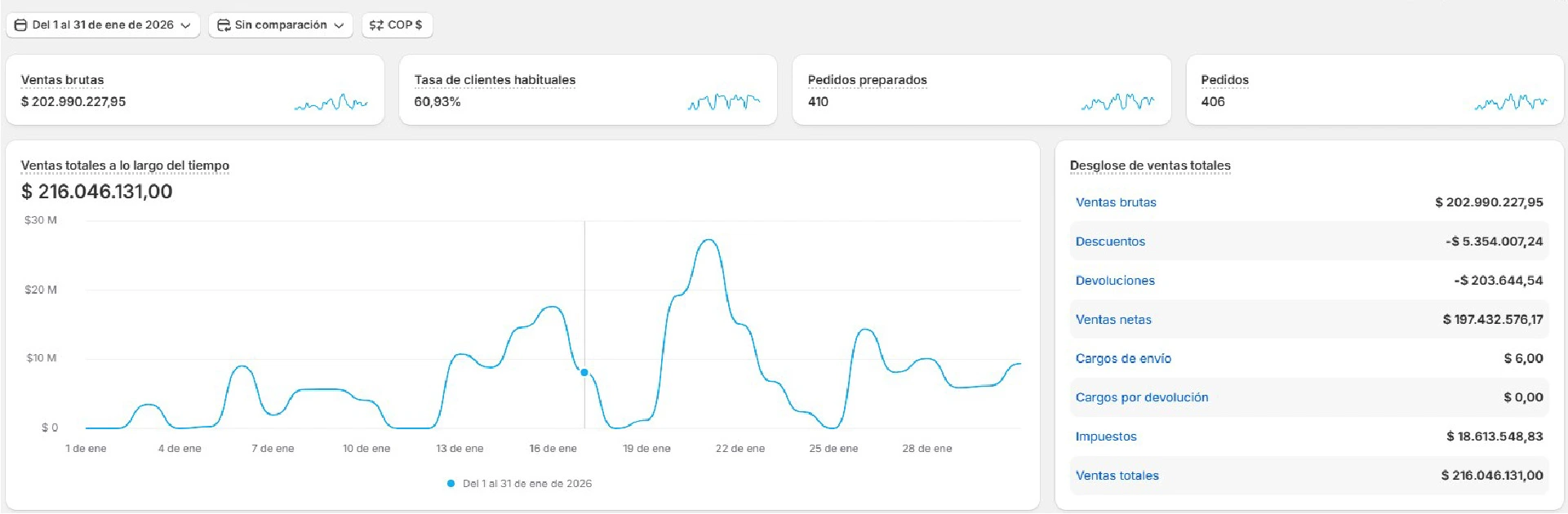Open the Ventas netas link
1568x514 pixels.
point(1113,320)
